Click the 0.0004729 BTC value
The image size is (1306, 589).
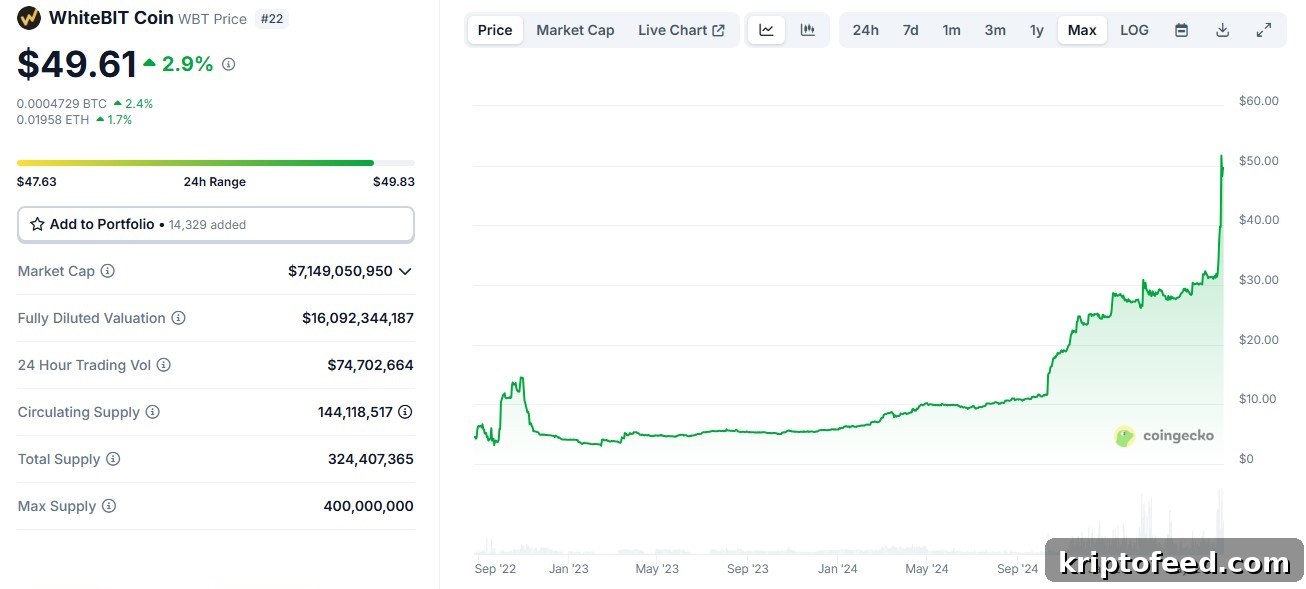62,103
